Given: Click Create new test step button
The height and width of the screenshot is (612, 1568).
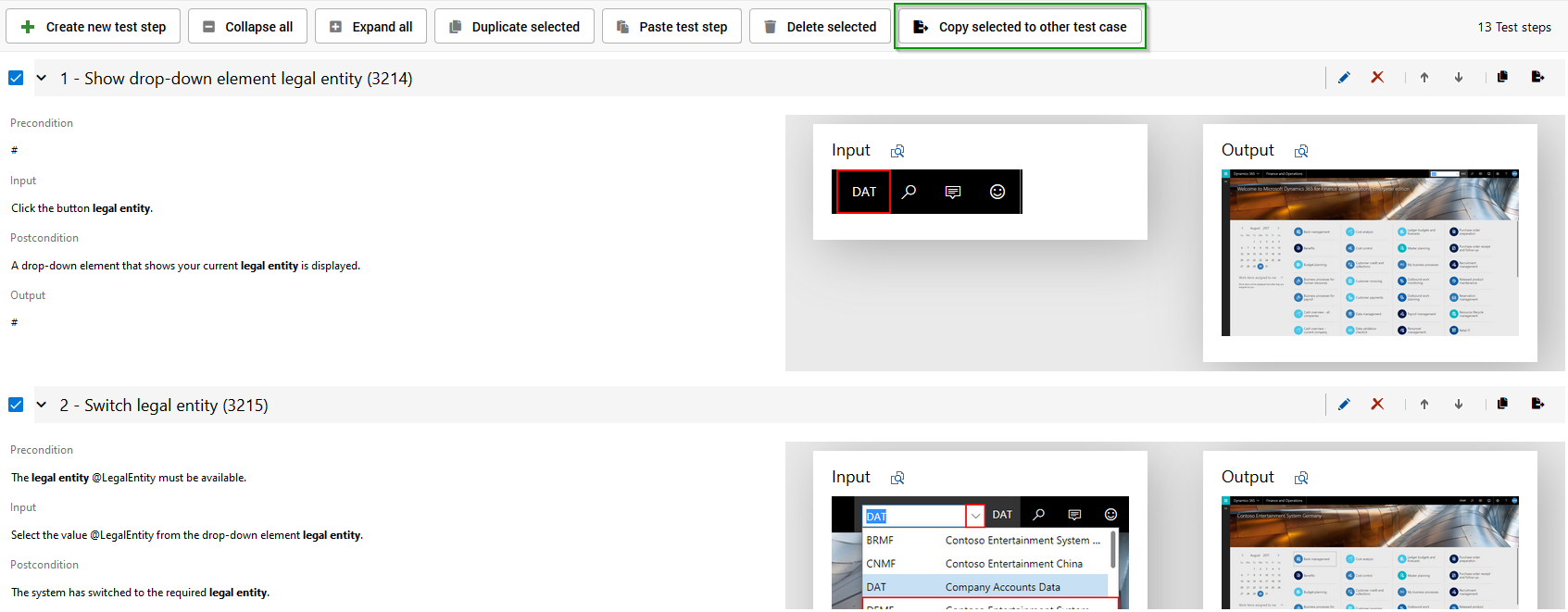Looking at the screenshot, I should (93, 27).
